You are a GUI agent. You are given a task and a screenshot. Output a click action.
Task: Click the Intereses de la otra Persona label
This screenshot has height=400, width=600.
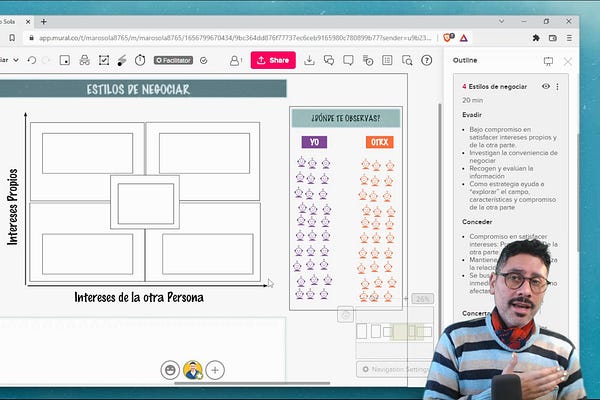pyautogui.click(x=139, y=297)
